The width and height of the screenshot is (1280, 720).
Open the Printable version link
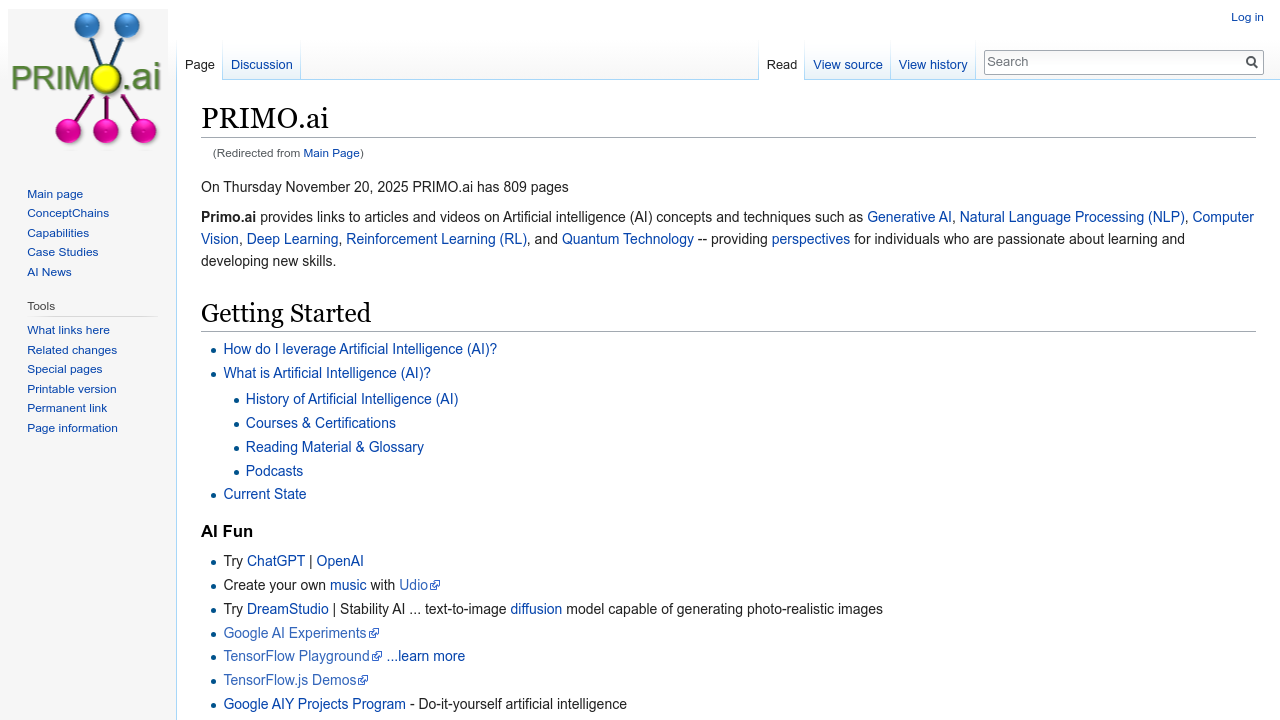[71, 389]
